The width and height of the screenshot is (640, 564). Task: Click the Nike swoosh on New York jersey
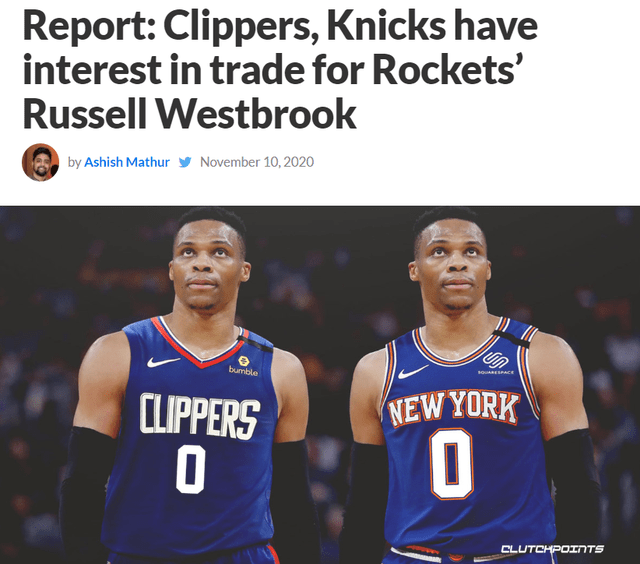pyautogui.click(x=413, y=372)
